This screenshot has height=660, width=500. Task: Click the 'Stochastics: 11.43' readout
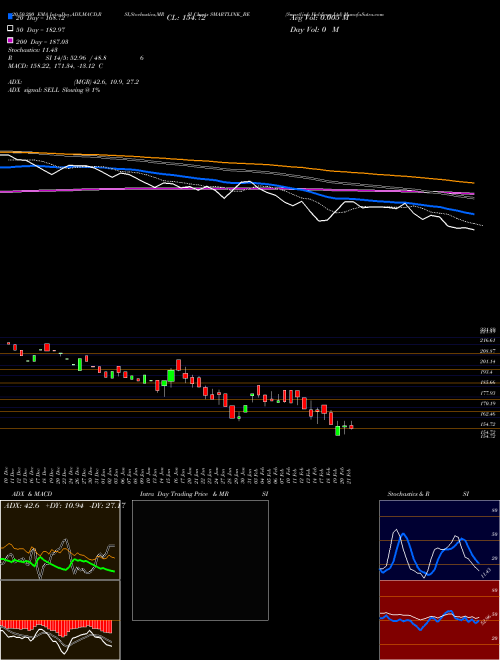(x=33, y=50)
